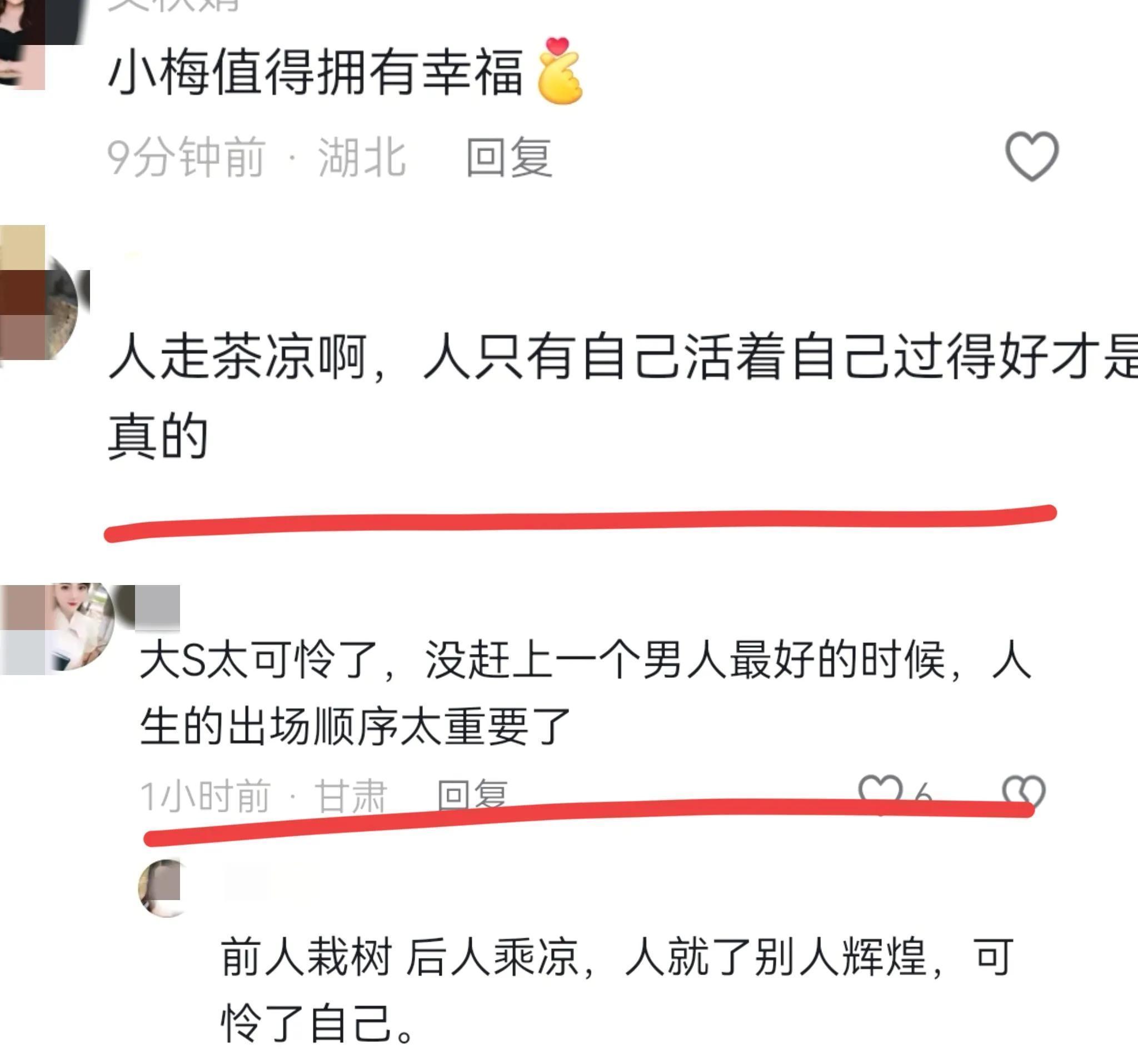
Task: Reply to the 1小时前 甘肃 comment
Action: point(472,795)
